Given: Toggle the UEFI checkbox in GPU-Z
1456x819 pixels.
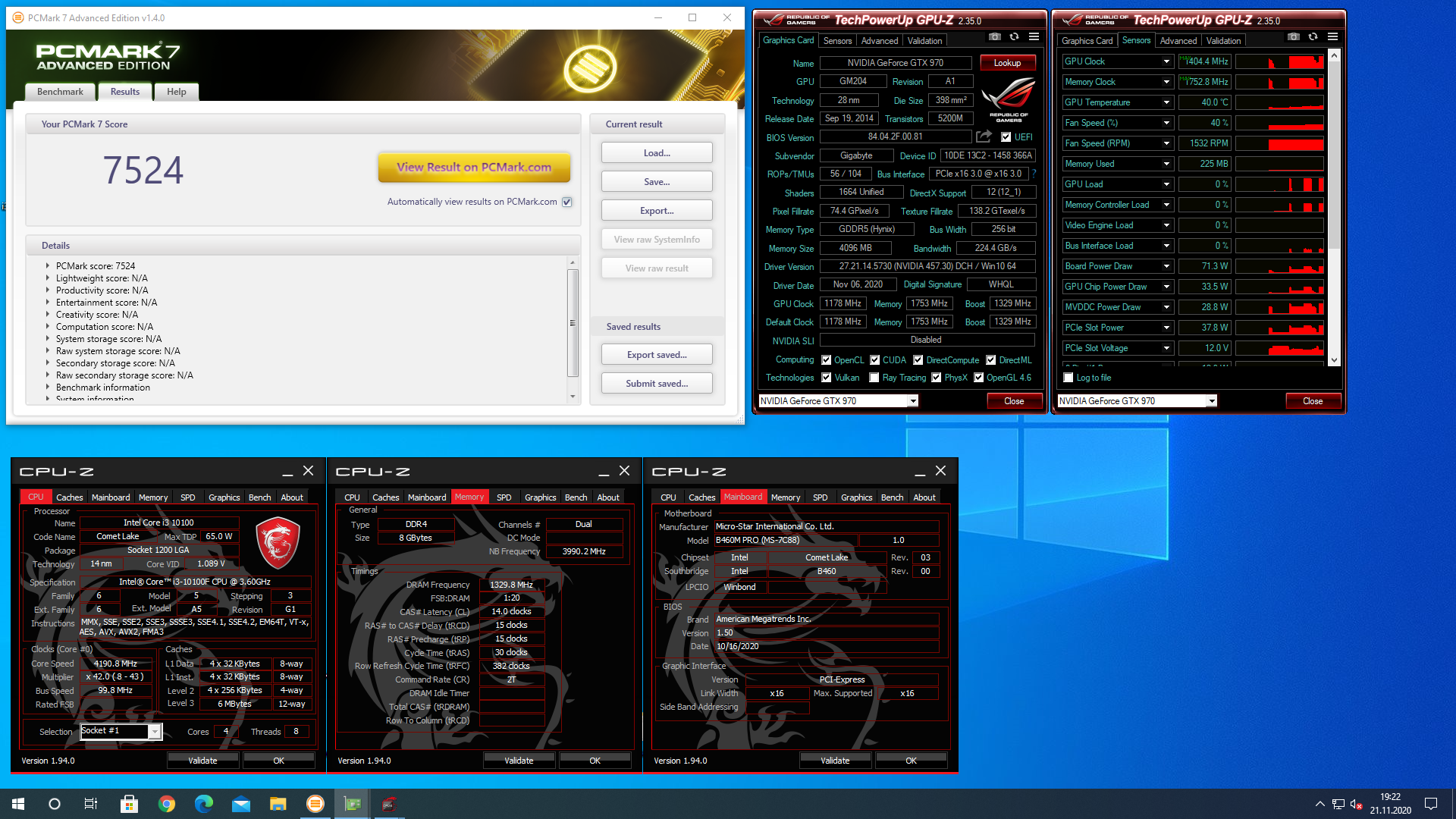Looking at the screenshot, I should 1006,137.
